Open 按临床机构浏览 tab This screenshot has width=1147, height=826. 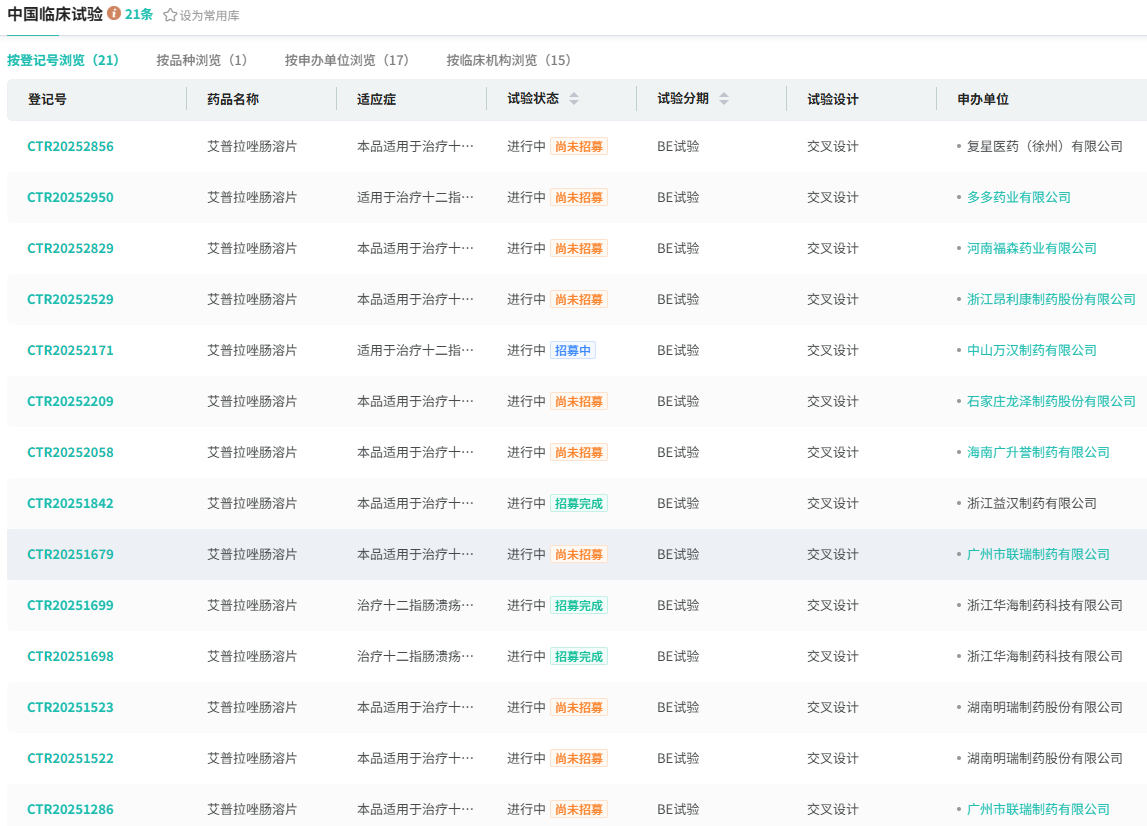click(508, 60)
